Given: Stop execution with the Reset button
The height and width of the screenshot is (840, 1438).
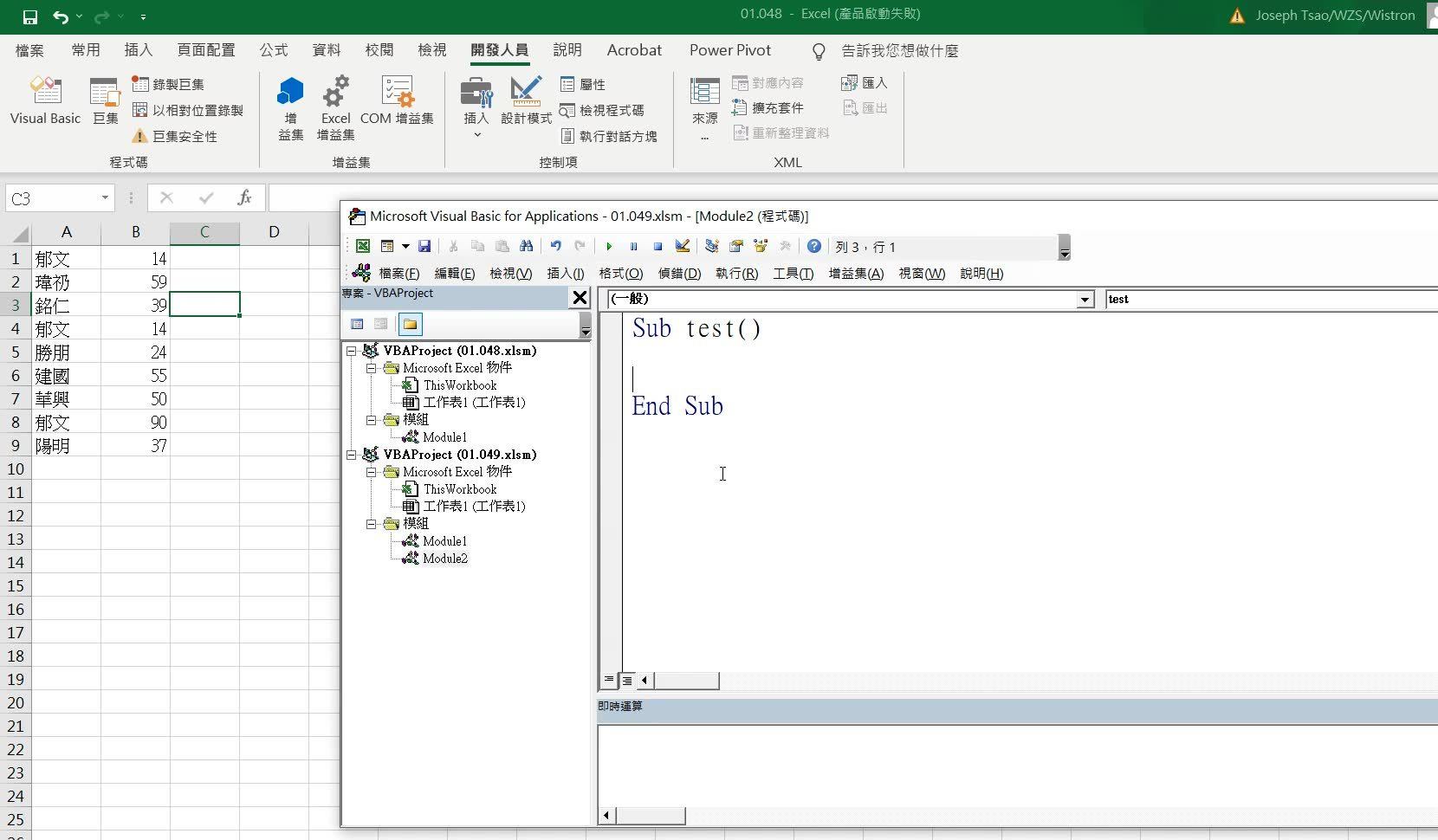Looking at the screenshot, I should [657, 246].
